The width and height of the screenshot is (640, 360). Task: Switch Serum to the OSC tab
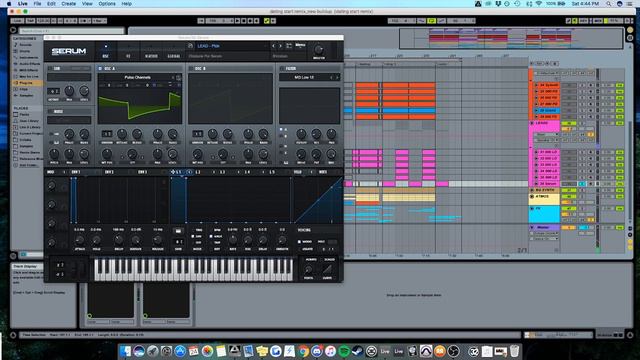tap(105, 56)
